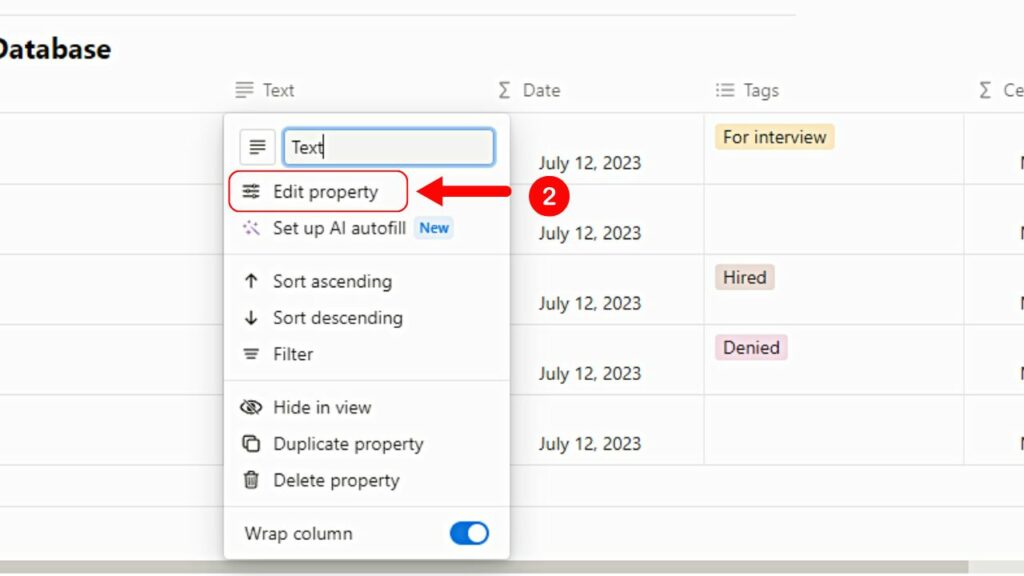Select Edit property menu entry
1024x576 pixels.
325,192
